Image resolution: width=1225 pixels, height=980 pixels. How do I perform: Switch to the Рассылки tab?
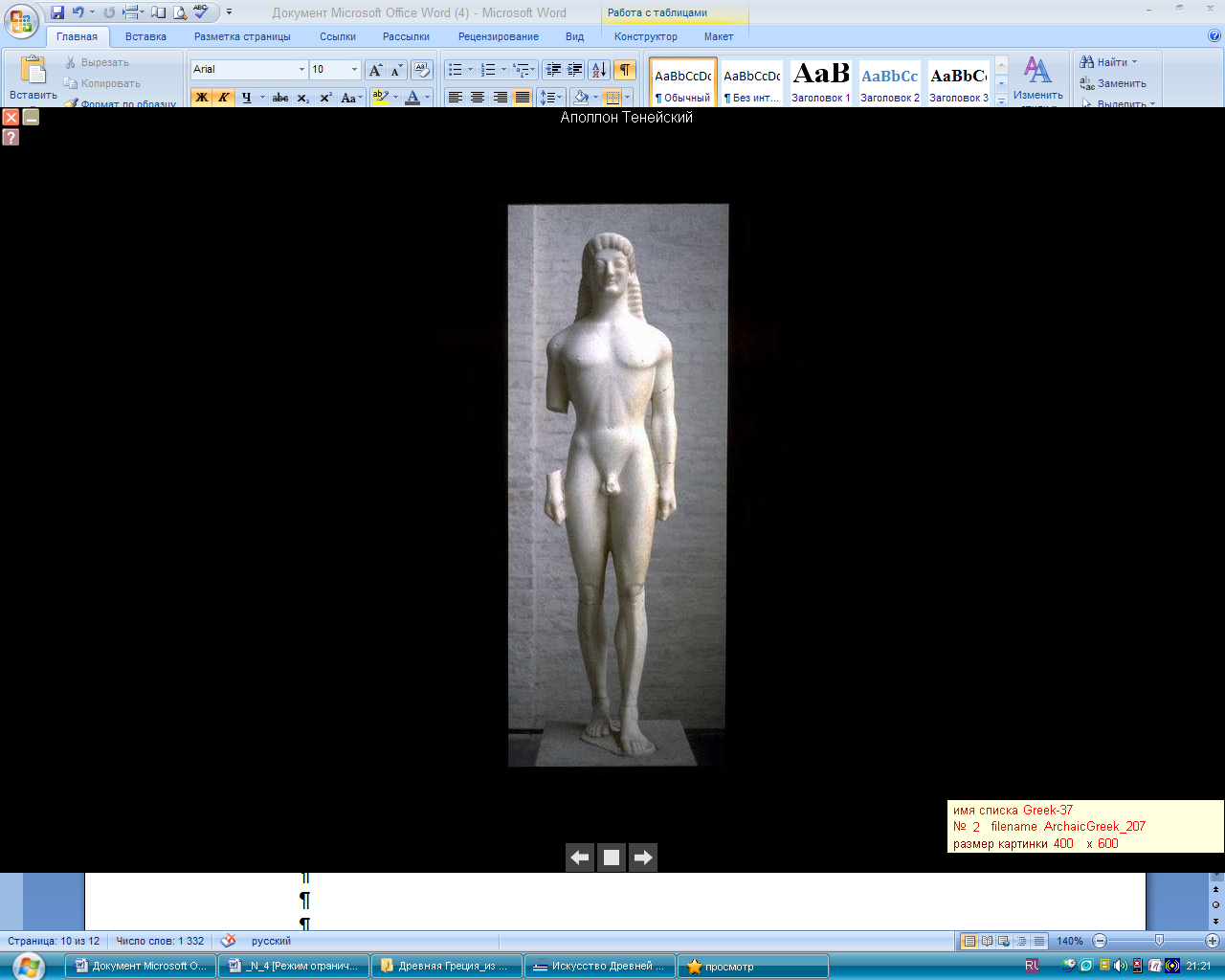tap(406, 36)
